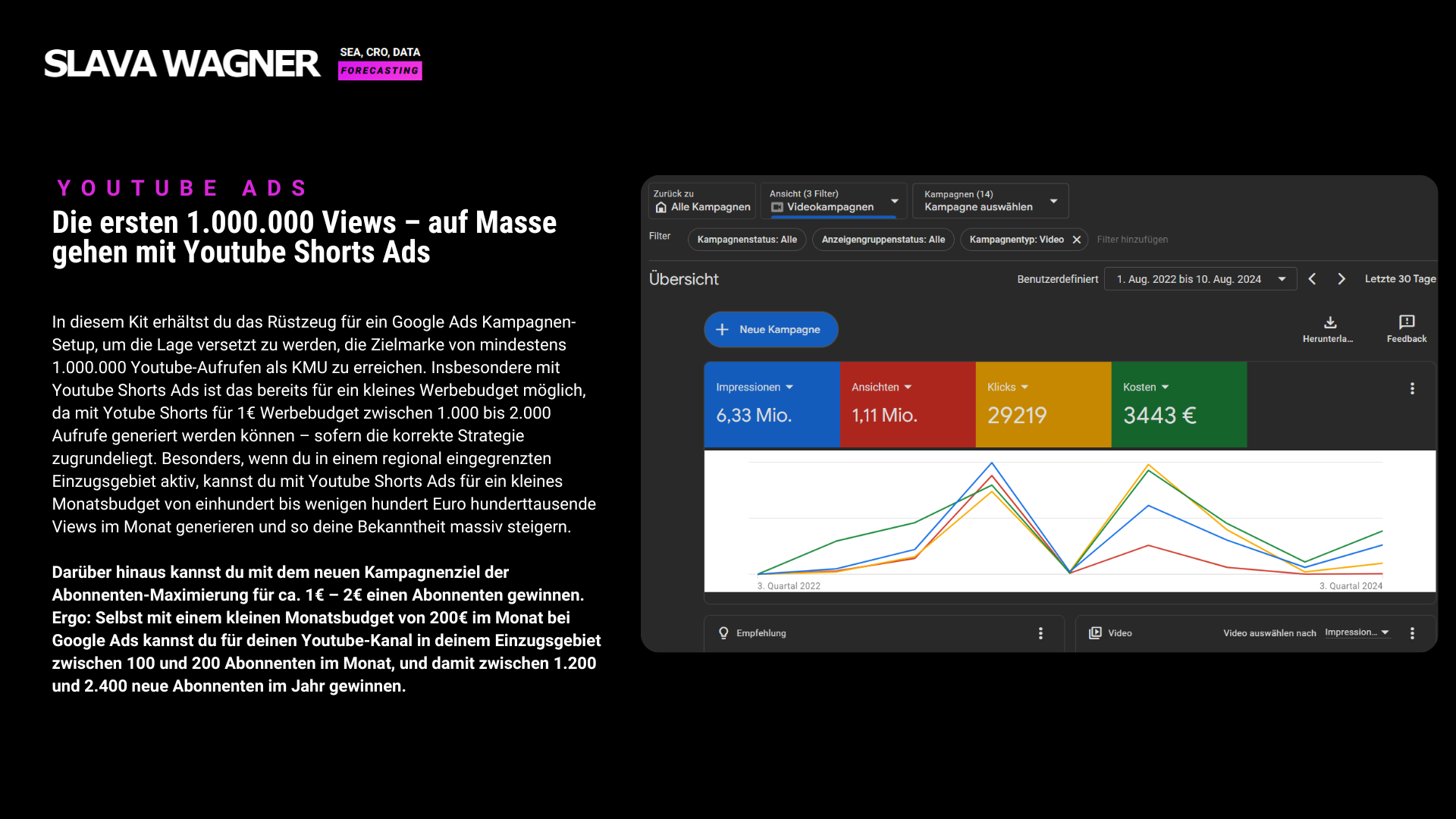Open the Video card three-dot menu

coord(1412,633)
